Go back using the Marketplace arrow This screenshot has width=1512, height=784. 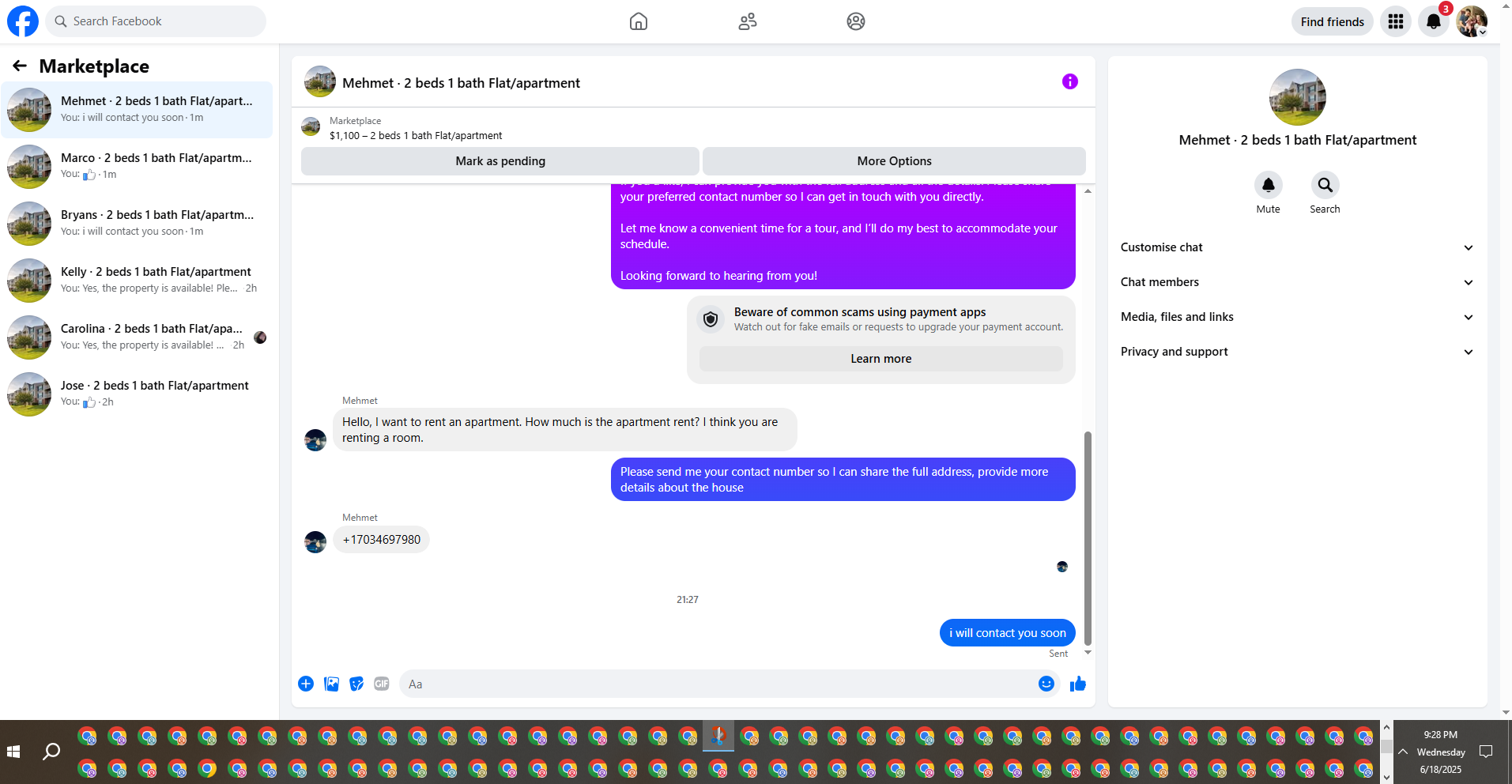(20, 66)
